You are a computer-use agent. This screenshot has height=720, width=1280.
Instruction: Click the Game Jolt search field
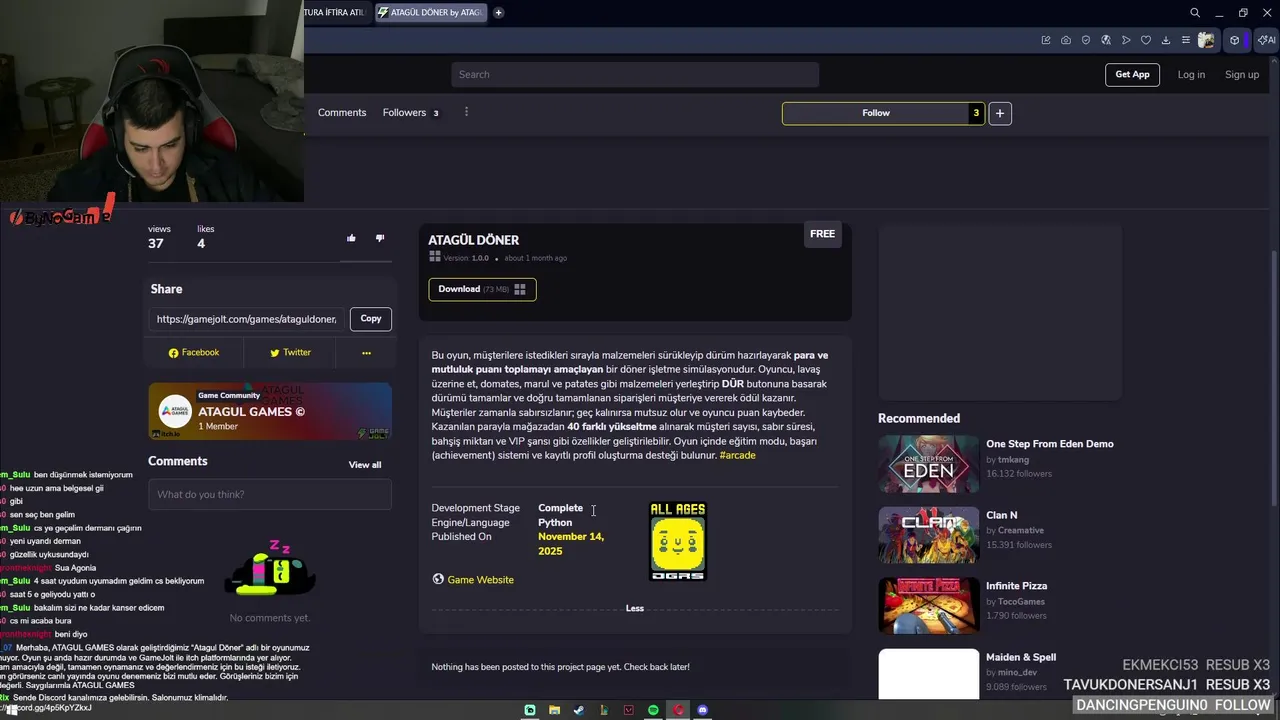[635, 74]
